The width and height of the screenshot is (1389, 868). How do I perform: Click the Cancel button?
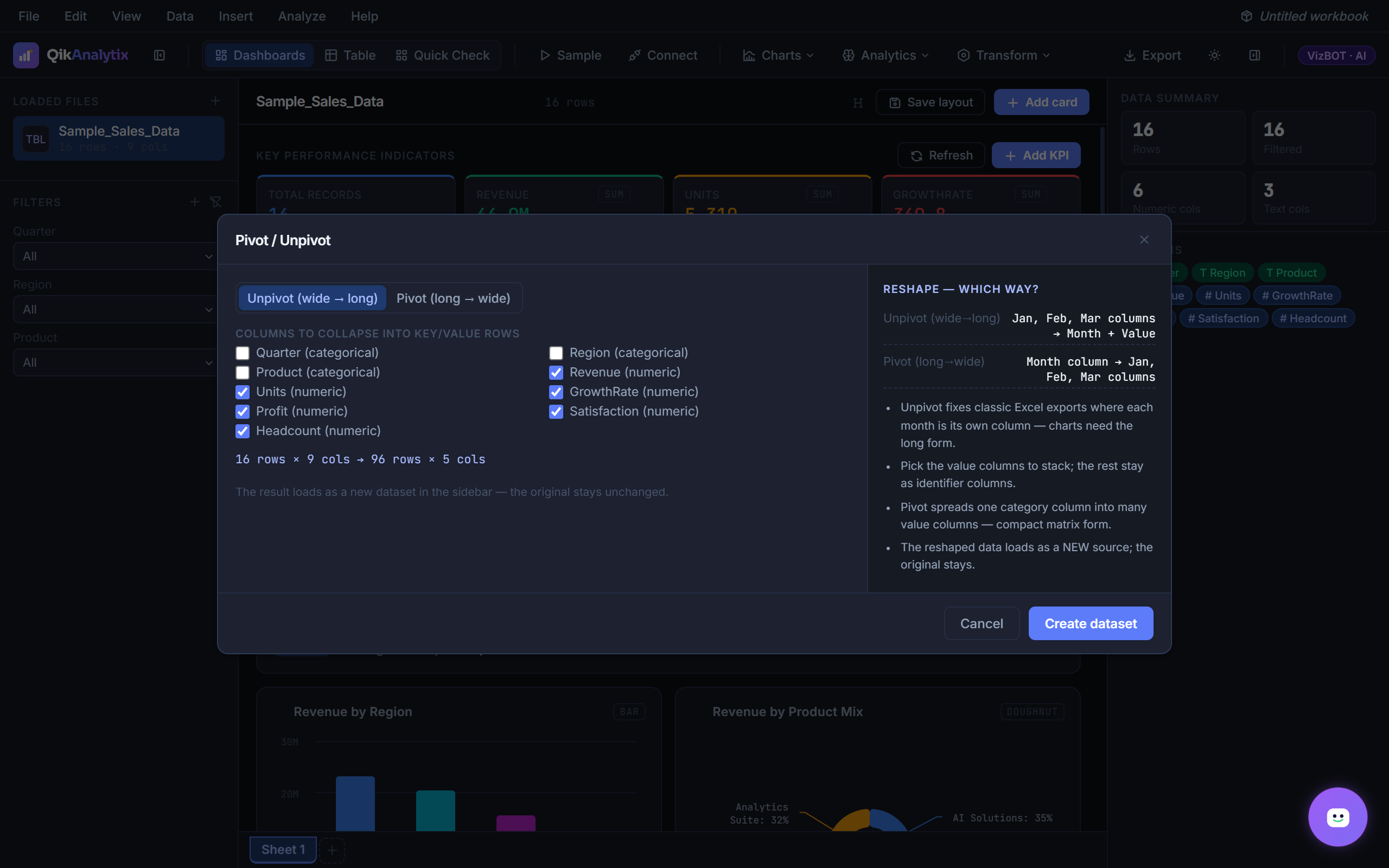(x=982, y=623)
